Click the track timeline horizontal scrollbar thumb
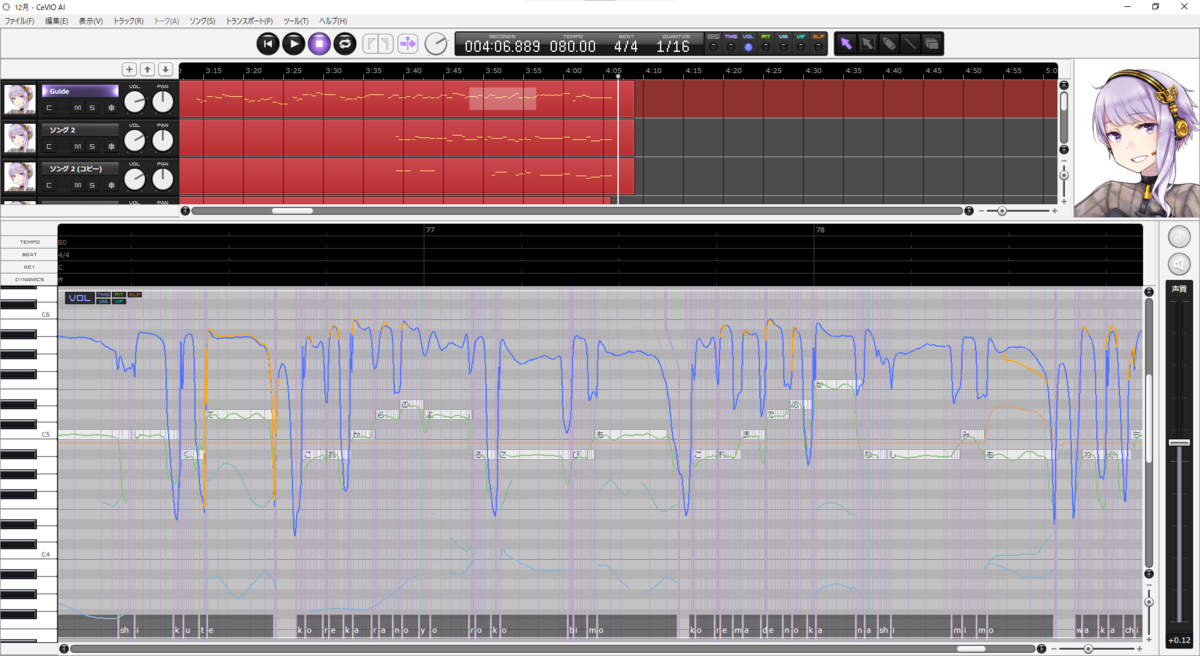The width and height of the screenshot is (1200, 656). tap(292, 211)
